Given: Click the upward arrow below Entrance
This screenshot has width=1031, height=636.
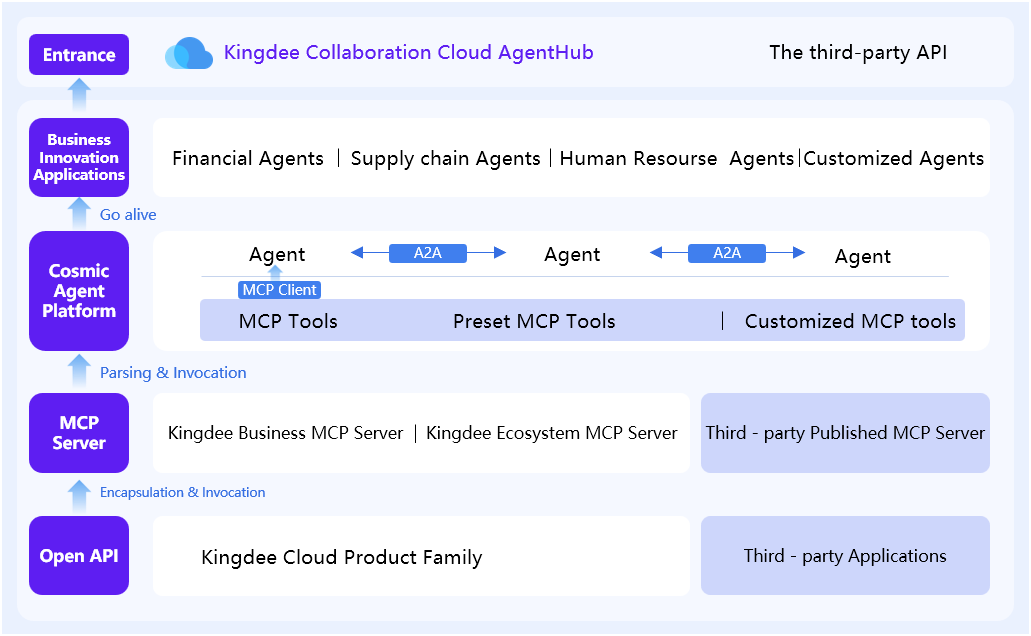Looking at the screenshot, I should [x=79, y=96].
